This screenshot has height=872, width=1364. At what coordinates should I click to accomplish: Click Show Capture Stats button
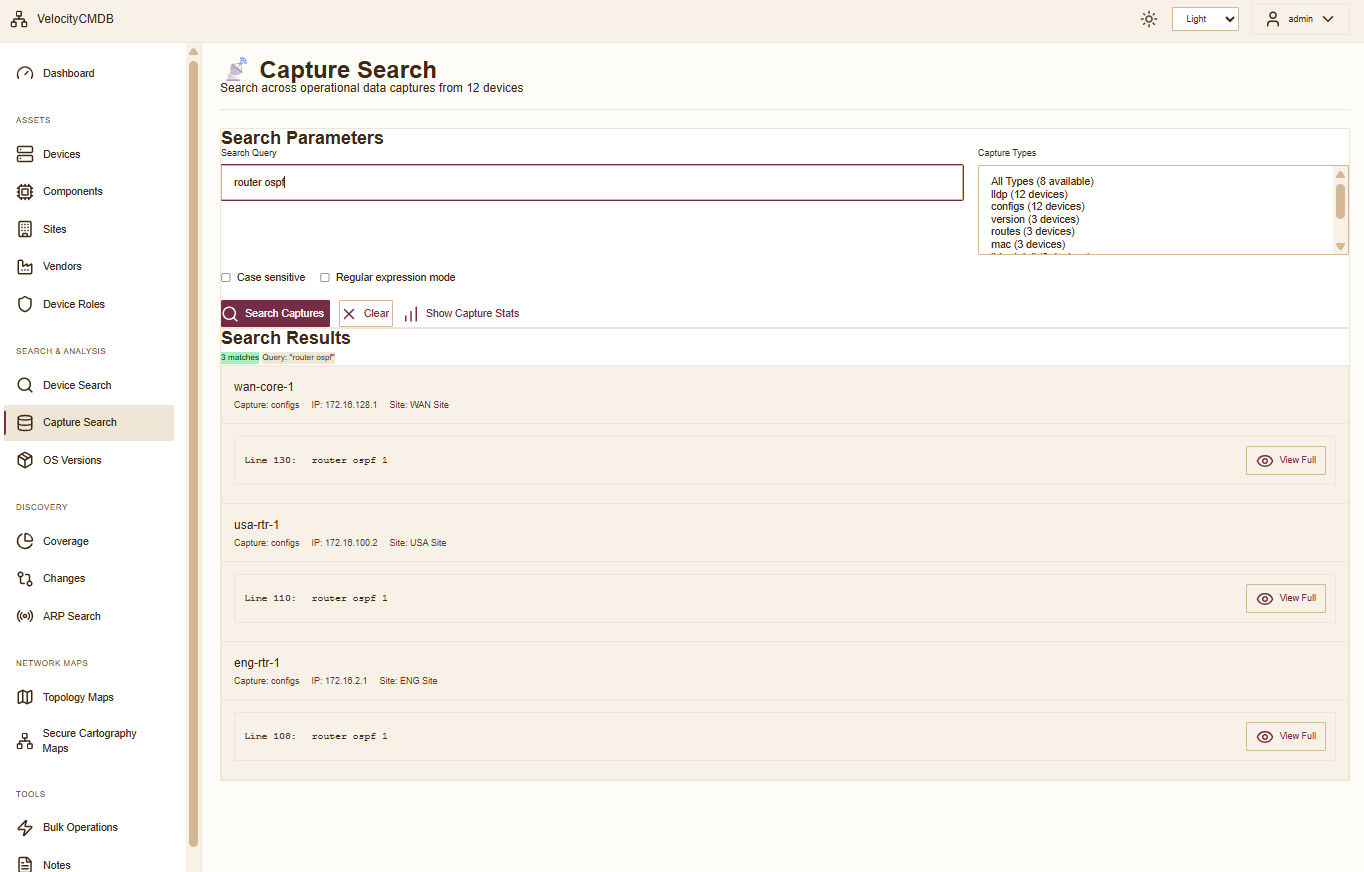(461, 313)
